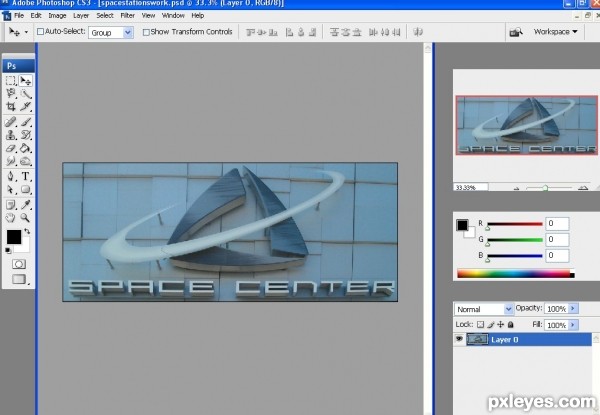The height and width of the screenshot is (415, 600).
Task: Select the Dodge tool
Action: (x=26, y=161)
